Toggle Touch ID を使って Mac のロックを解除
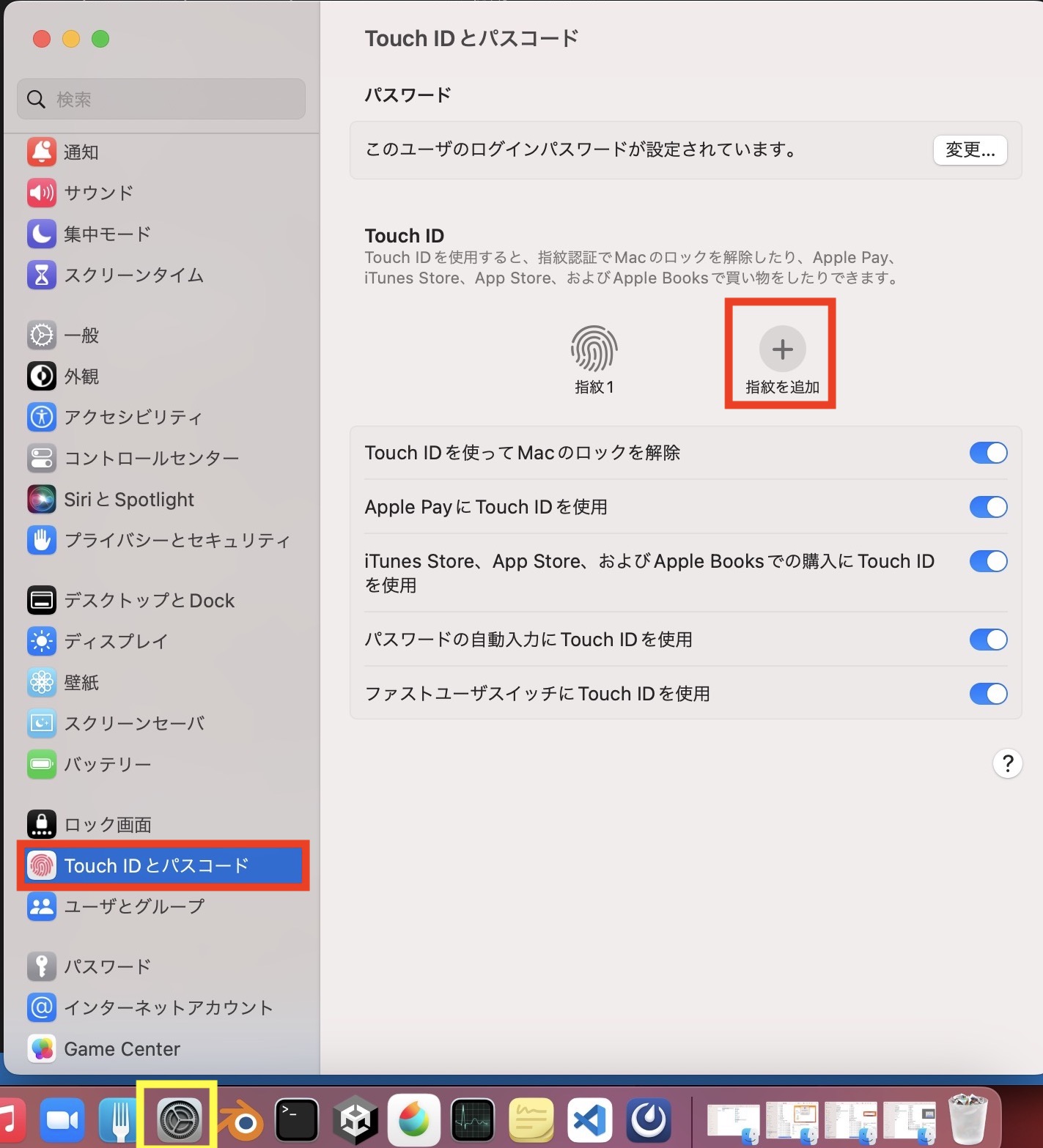This screenshot has width=1043, height=1148. pyautogui.click(x=987, y=453)
